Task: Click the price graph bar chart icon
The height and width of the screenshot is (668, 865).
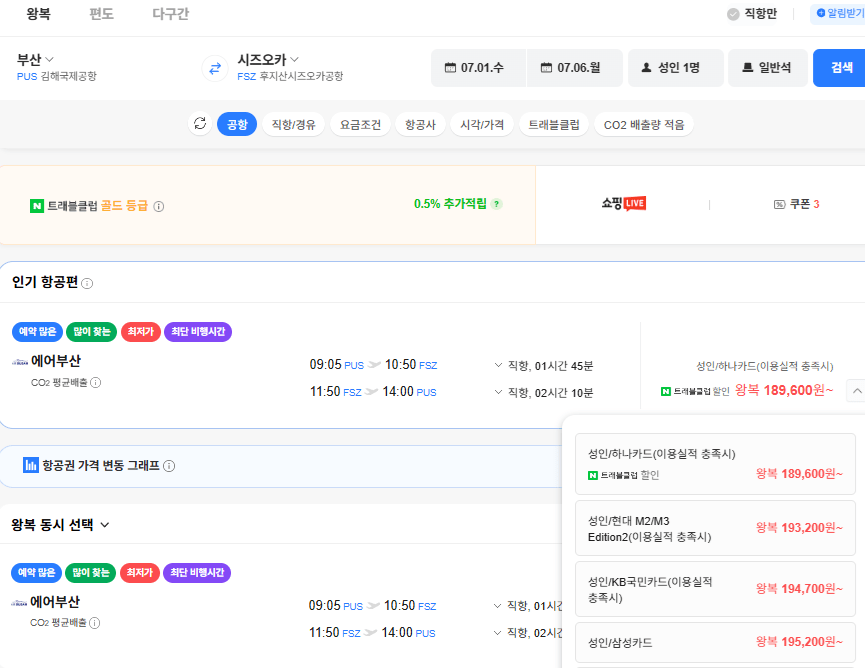Action: [30, 465]
